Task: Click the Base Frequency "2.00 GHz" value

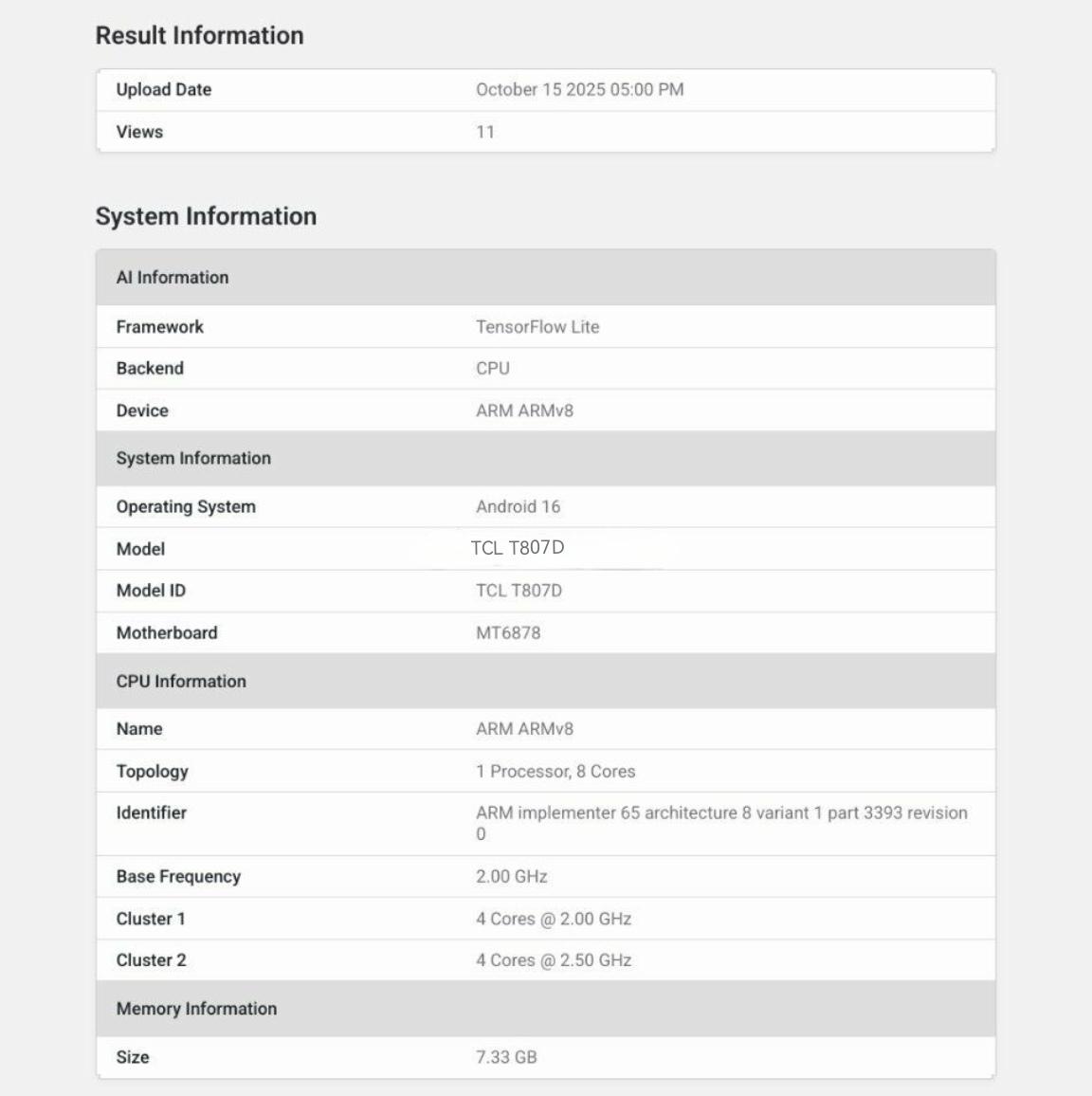Action: tap(512, 877)
